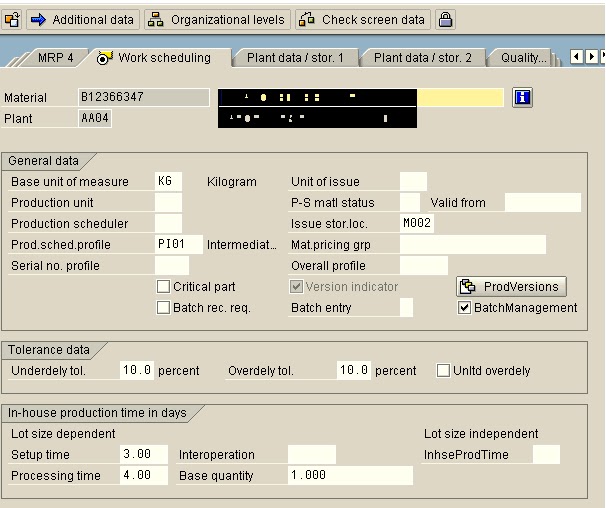Open Organizational levels
The width and height of the screenshot is (606, 508).
pos(217,19)
